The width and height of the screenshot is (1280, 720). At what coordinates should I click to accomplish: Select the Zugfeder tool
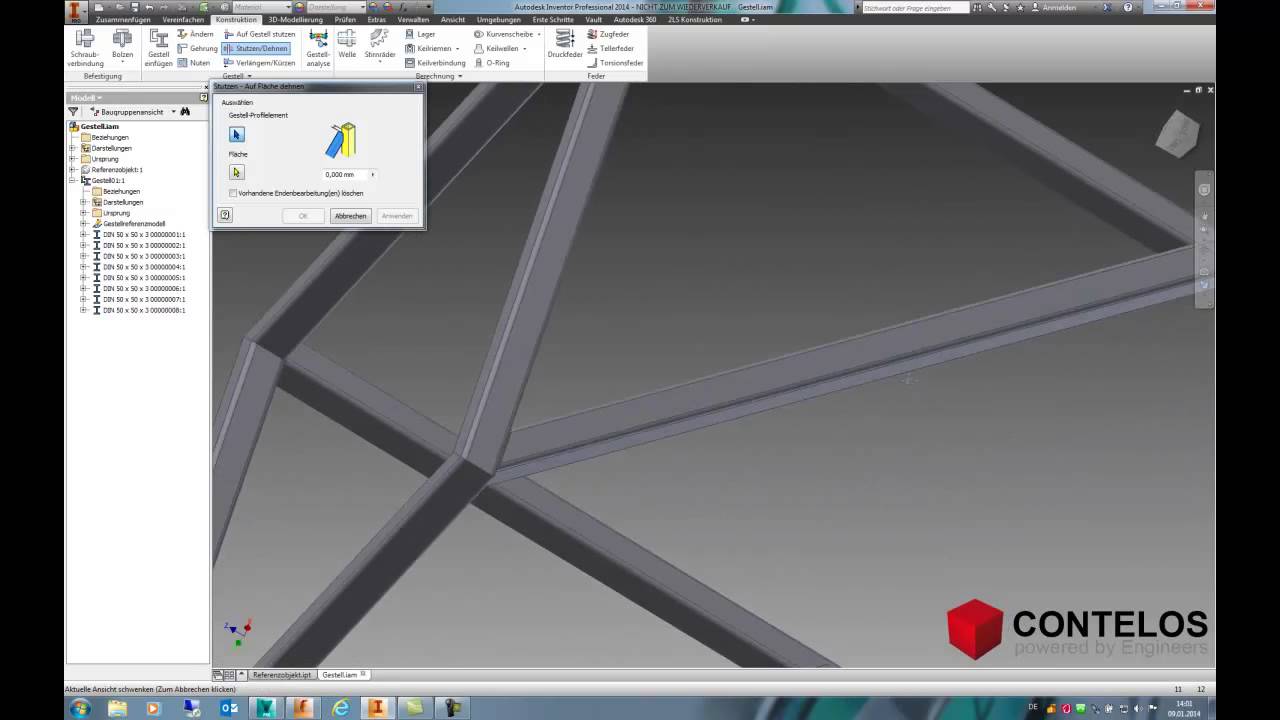coord(609,34)
